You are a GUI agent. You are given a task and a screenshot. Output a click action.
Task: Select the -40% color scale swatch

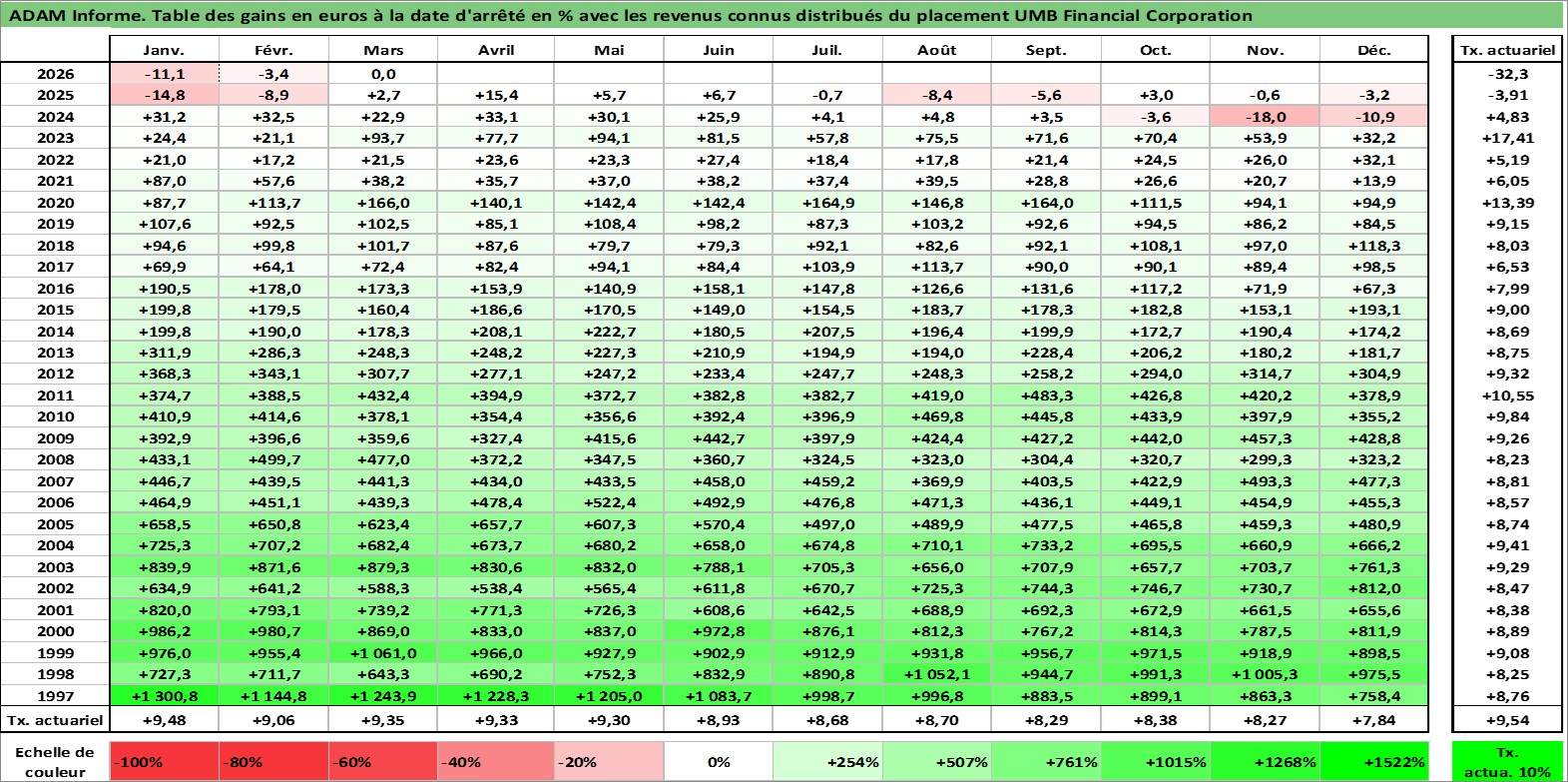[x=496, y=762]
